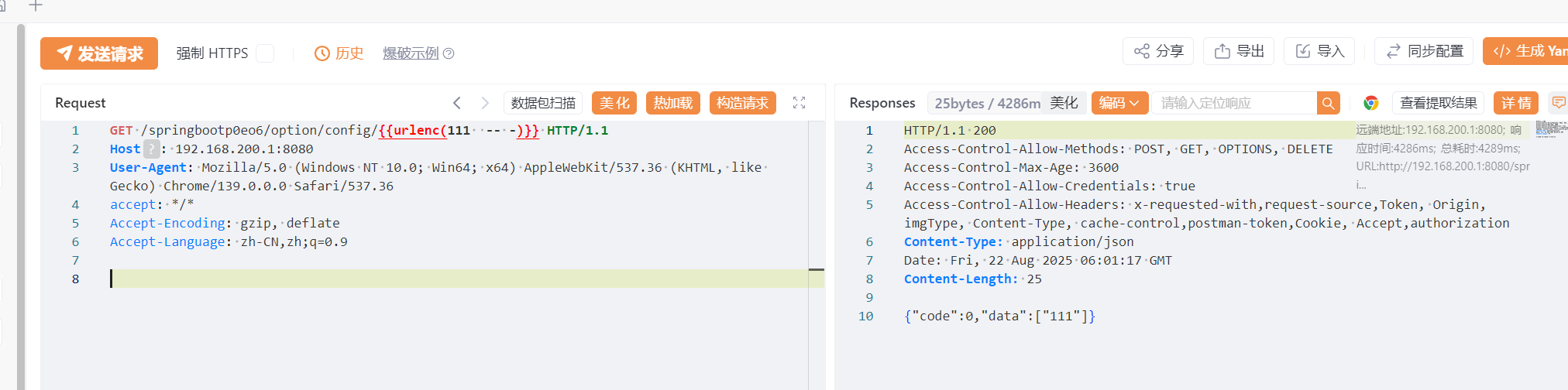Image resolution: width=1568 pixels, height=390 pixels.
Task: Click 美化 to beautify the request
Action: 614,103
